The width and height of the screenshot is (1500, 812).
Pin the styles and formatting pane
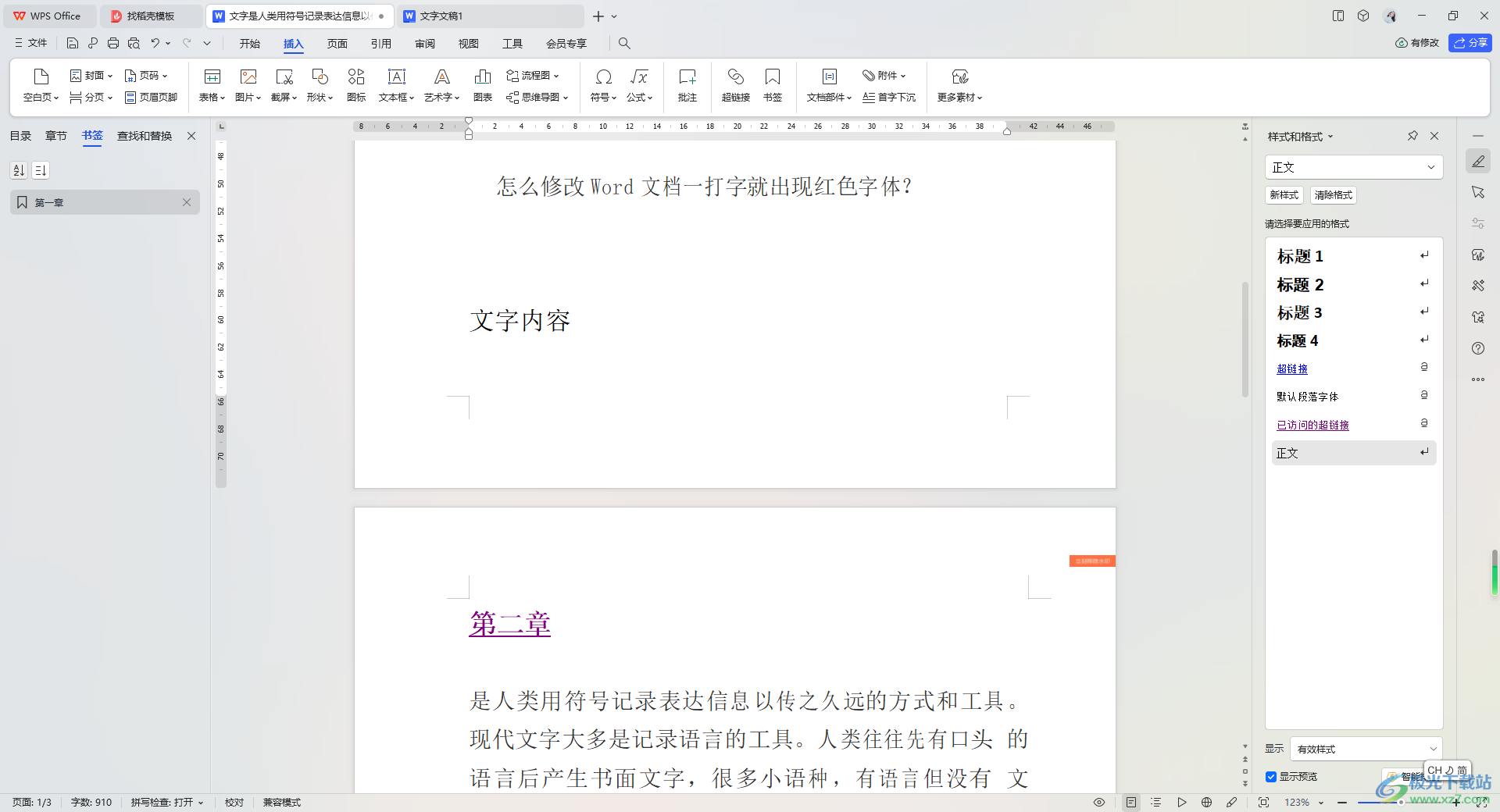(x=1412, y=136)
